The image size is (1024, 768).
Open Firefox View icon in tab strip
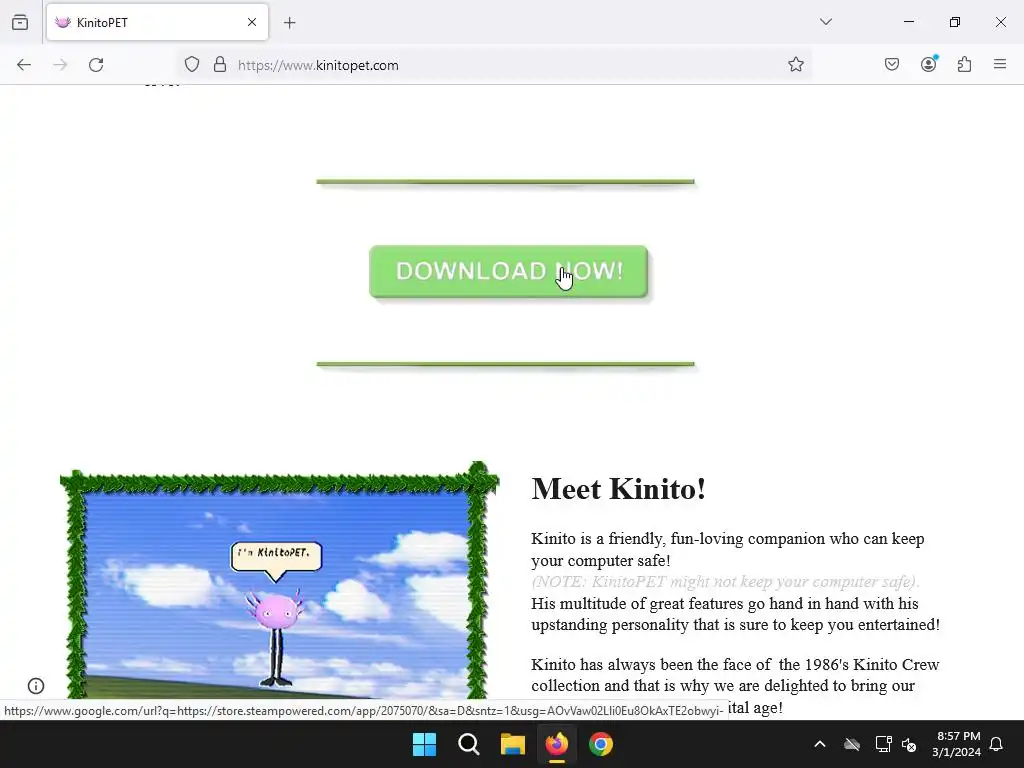coord(20,23)
